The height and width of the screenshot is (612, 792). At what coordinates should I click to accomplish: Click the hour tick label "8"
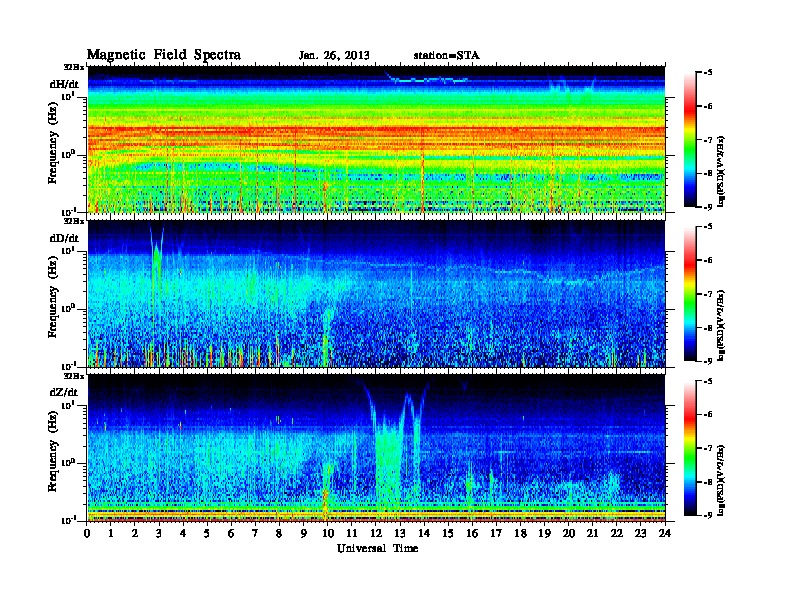[279, 534]
